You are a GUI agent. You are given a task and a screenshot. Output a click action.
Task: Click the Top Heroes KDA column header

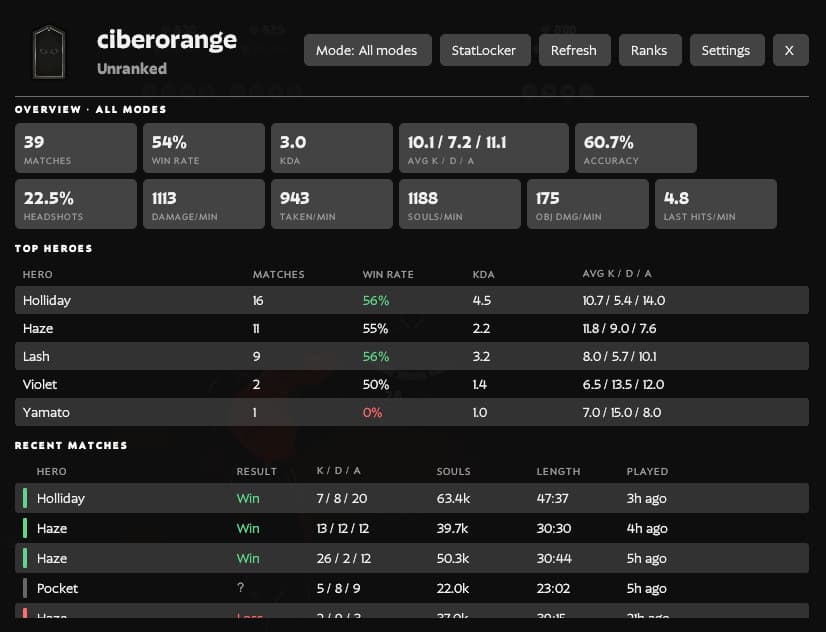(x=484, y=274)
